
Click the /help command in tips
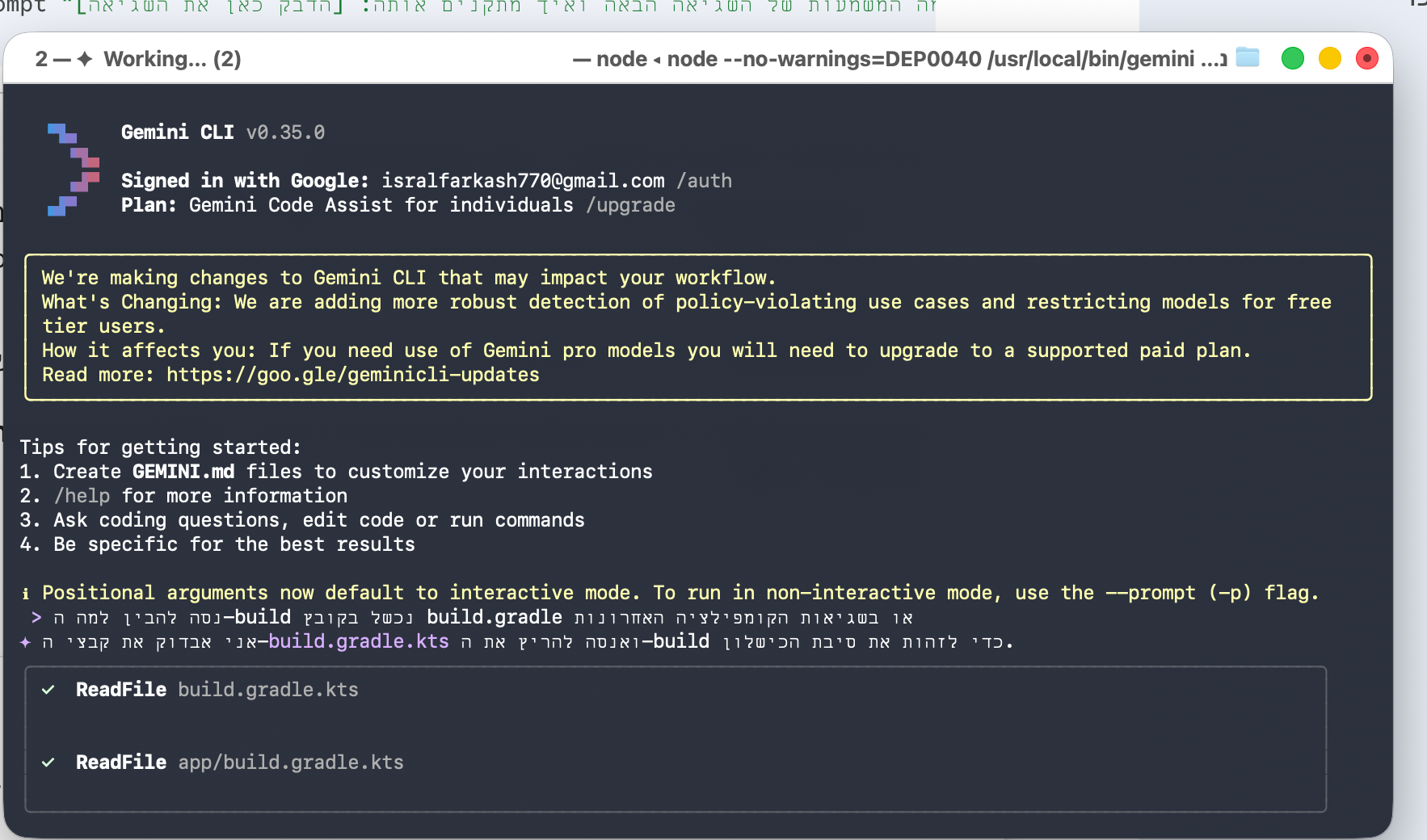coord(82,496)
